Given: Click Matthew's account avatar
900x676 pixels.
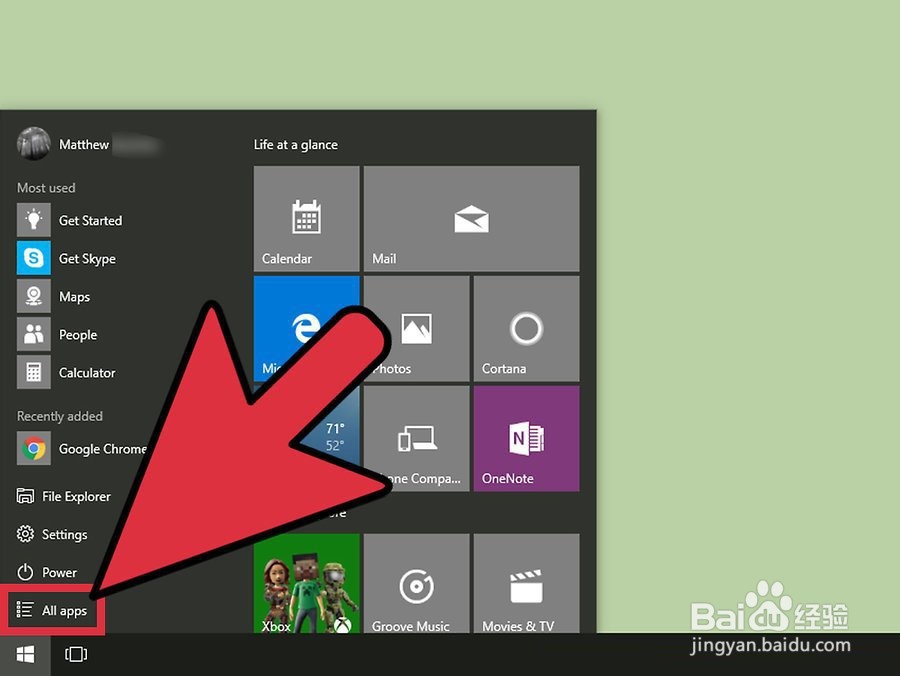Looking at the screenshot, I should tap(33, 143).
